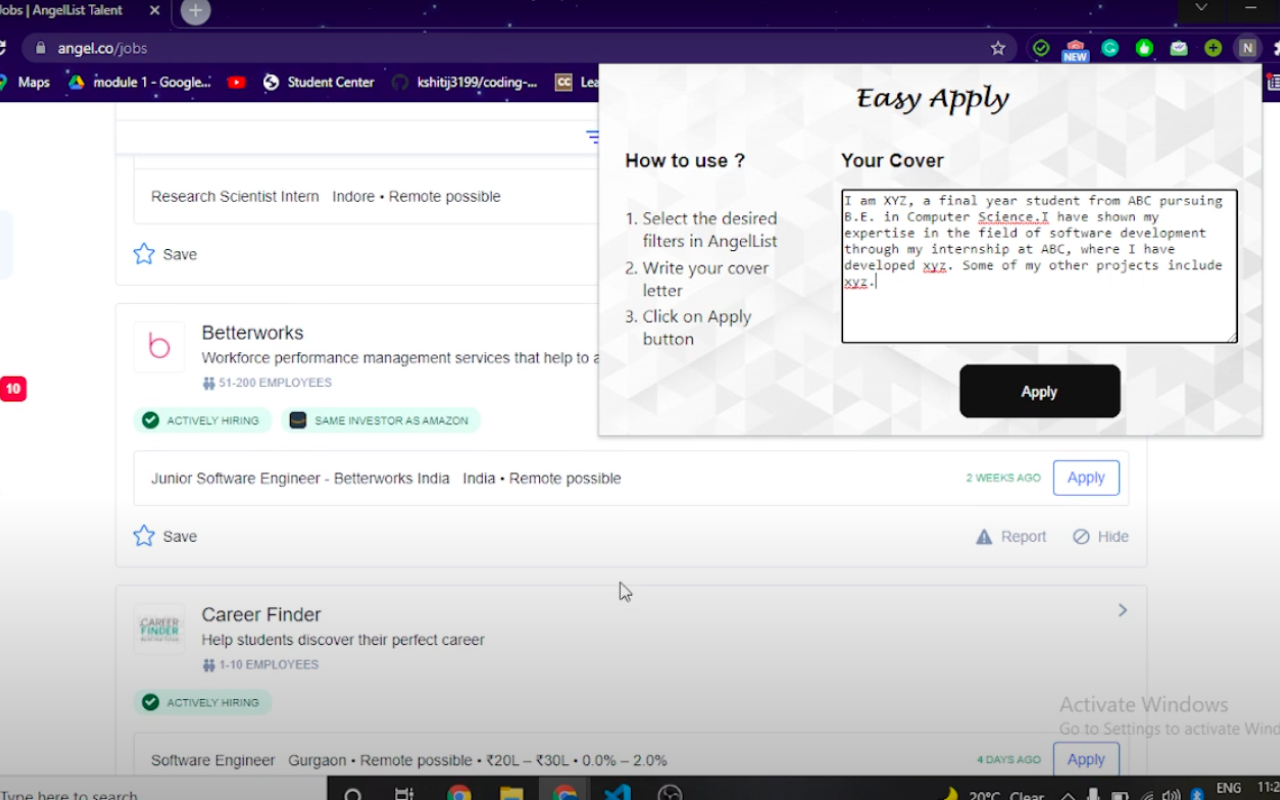
Task: Open the extension with NEW badge
Action: [x=1075, y=50]
